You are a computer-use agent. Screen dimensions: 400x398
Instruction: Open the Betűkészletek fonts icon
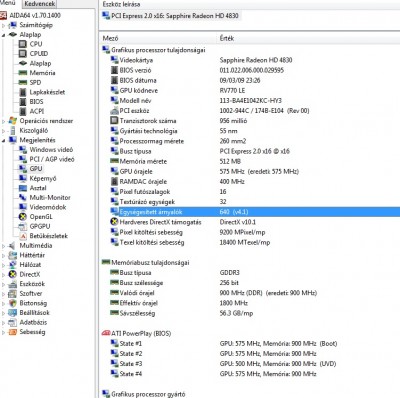(x=23, y=236)
